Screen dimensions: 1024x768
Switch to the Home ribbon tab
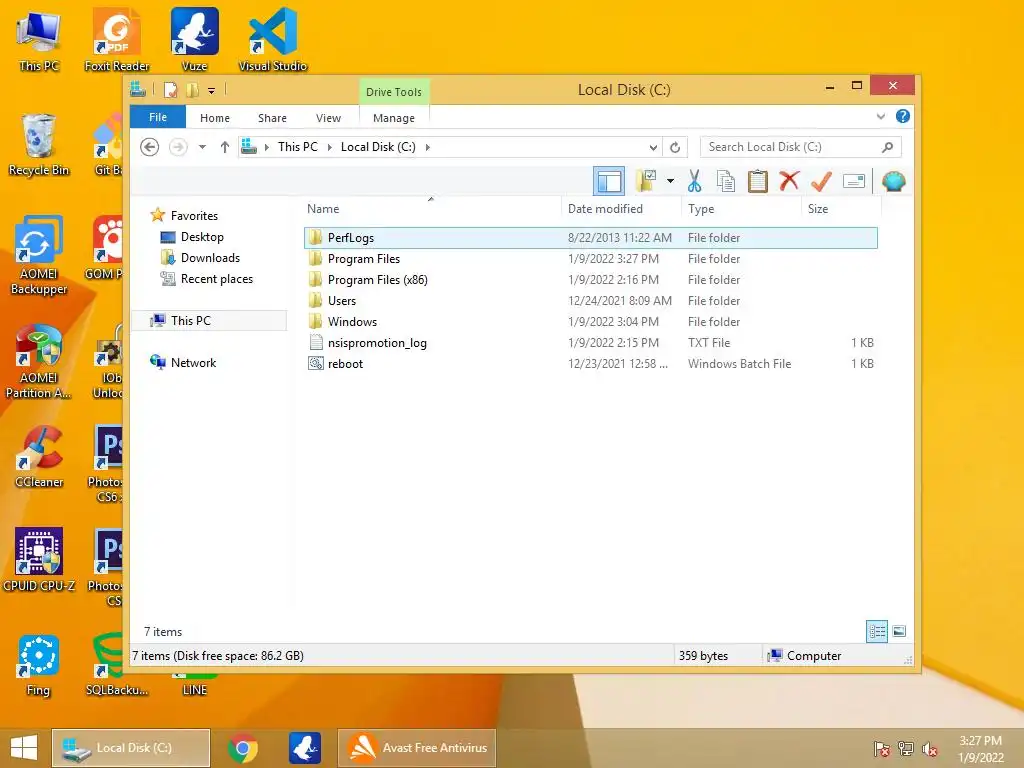point(215,118)
